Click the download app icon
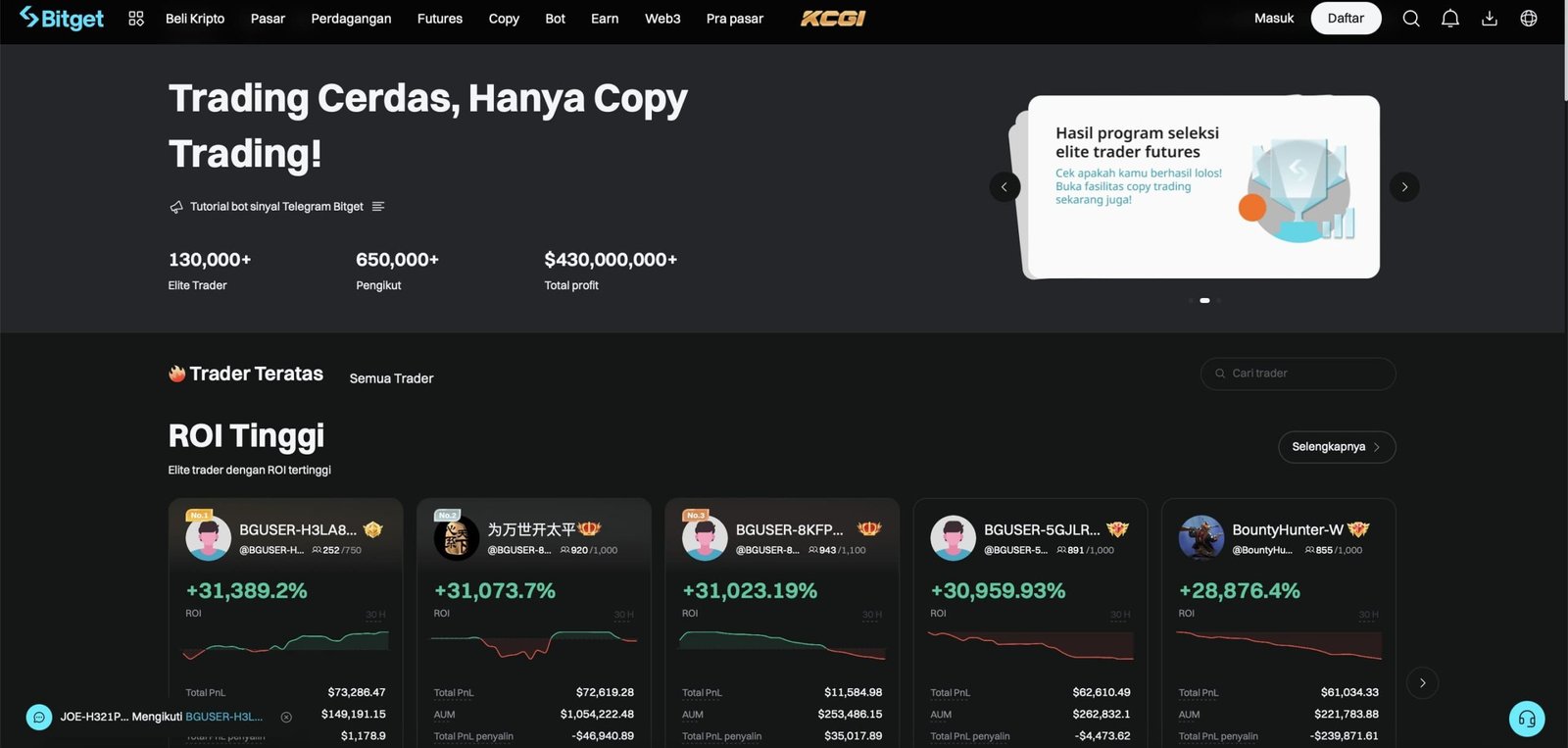Screen dimensions: 1568x748 (1490, 19)
